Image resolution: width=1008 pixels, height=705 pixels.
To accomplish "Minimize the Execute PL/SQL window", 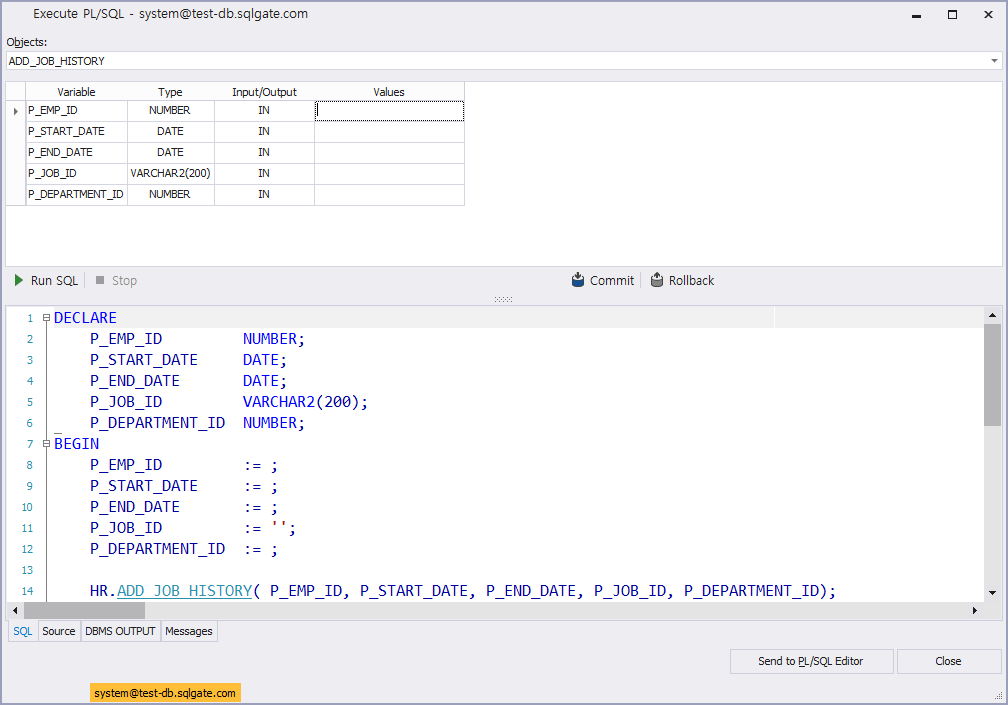I will [917, 14].
